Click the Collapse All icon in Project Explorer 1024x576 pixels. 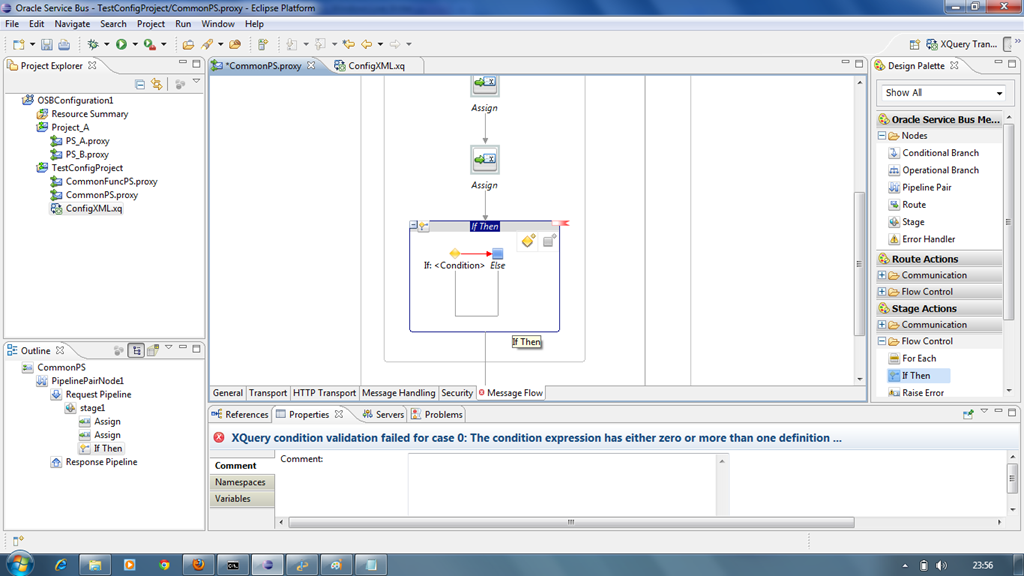[x=140, y=85]
